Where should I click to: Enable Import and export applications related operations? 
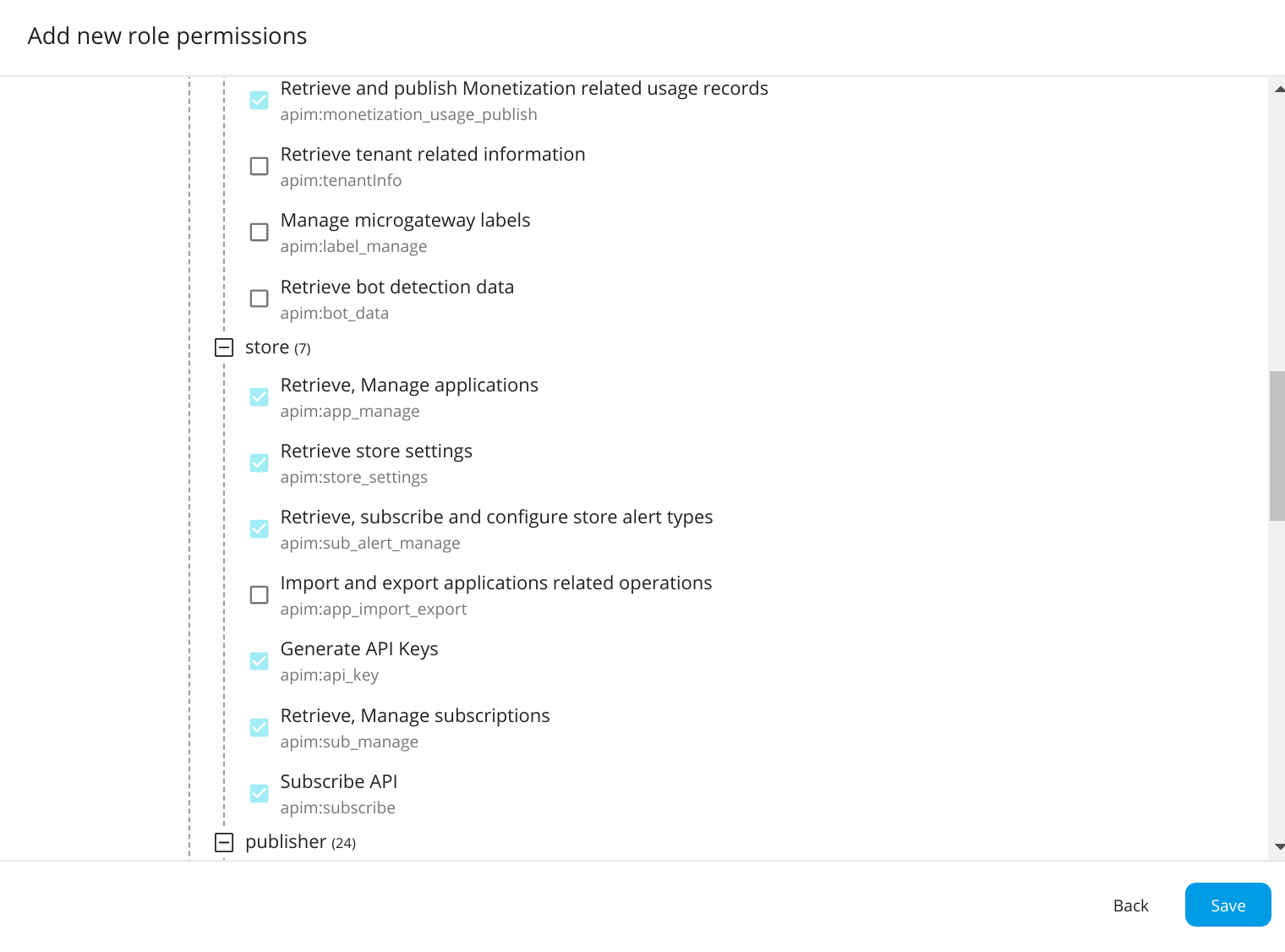(259, 594)
